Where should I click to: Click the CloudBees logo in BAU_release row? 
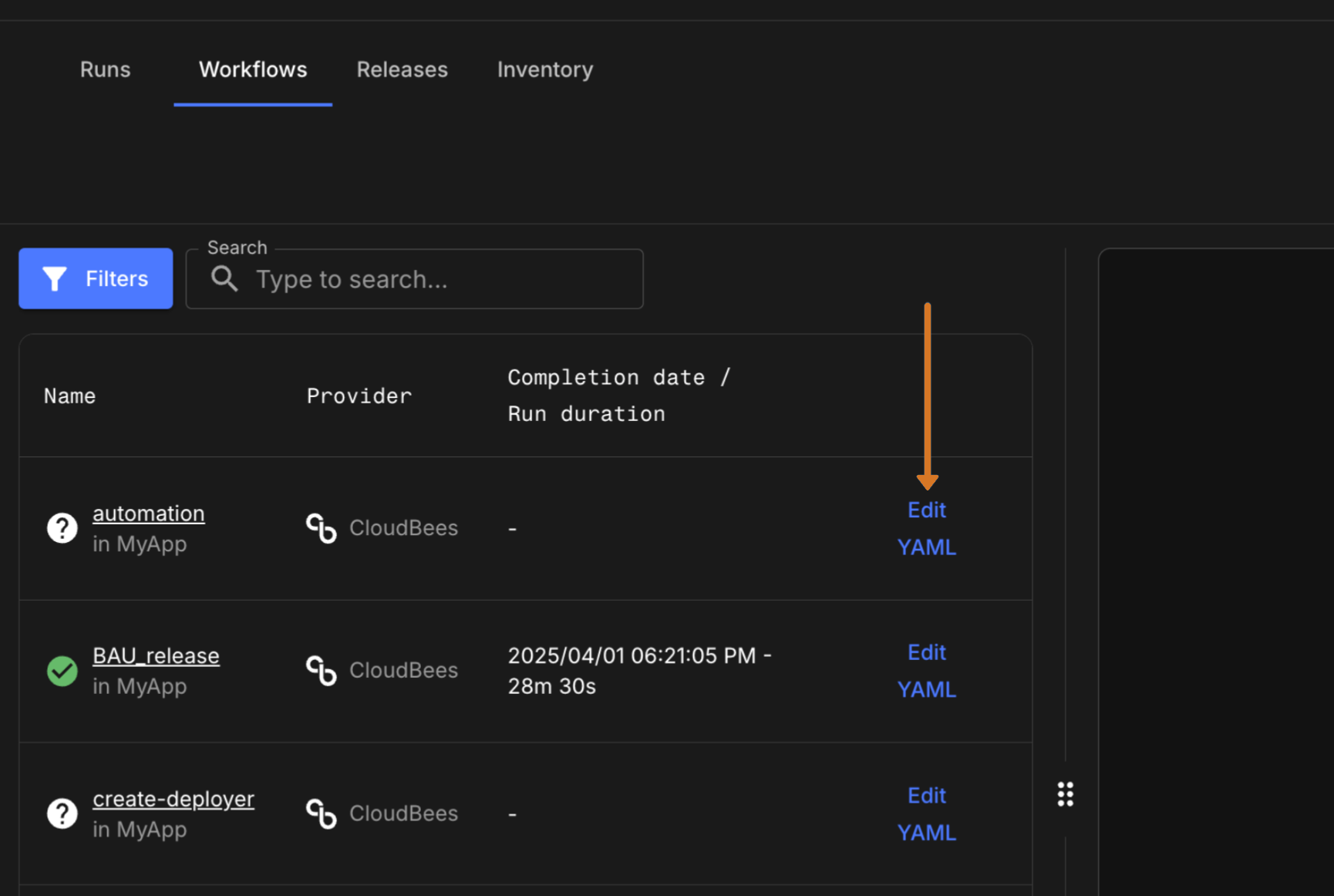tap(322, 671)
